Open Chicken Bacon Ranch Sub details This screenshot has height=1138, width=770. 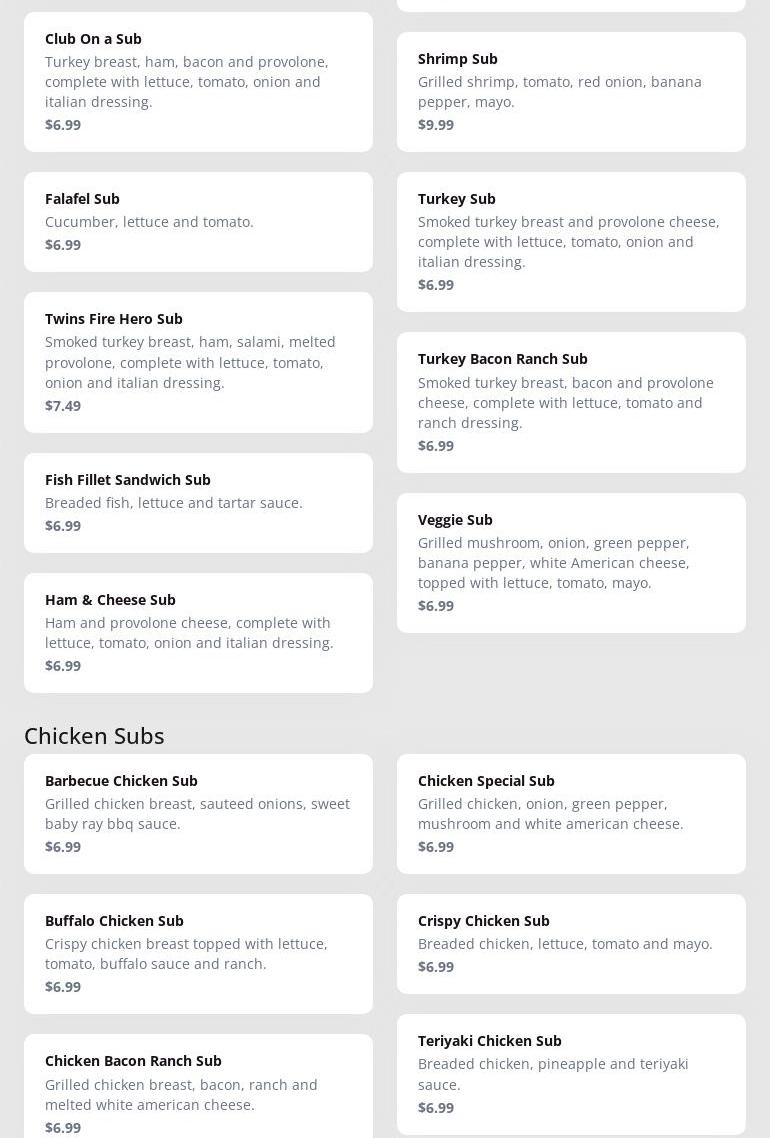(x=198, y=1093)
